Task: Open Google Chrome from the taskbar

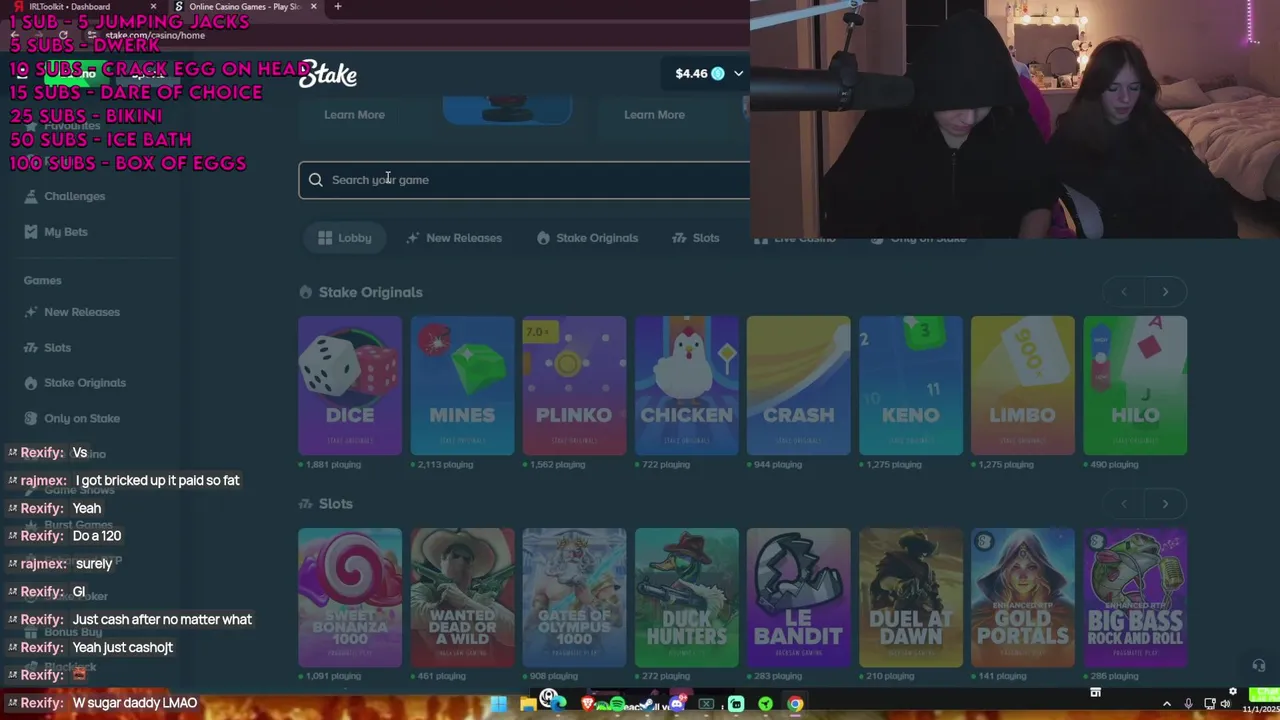Action: (795, 704)
